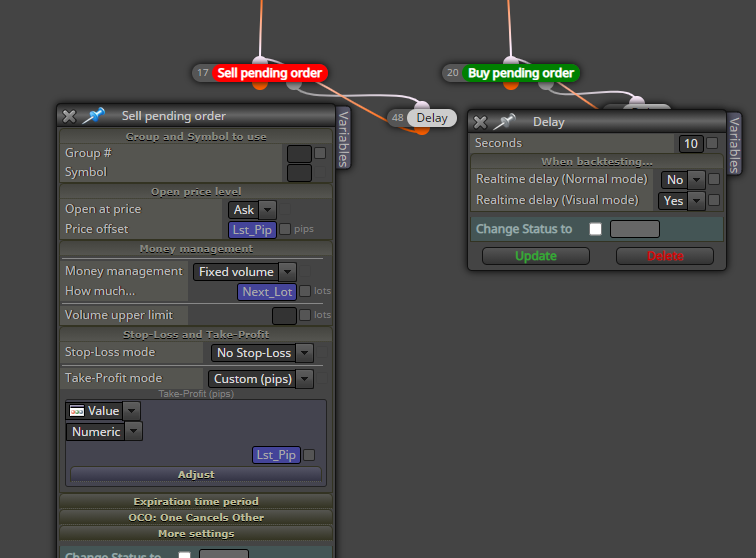Toggle the Take-Profit Lst_Pip checkbox
Viewport: 756px width, 558px height.
click(x=309, y=455)
